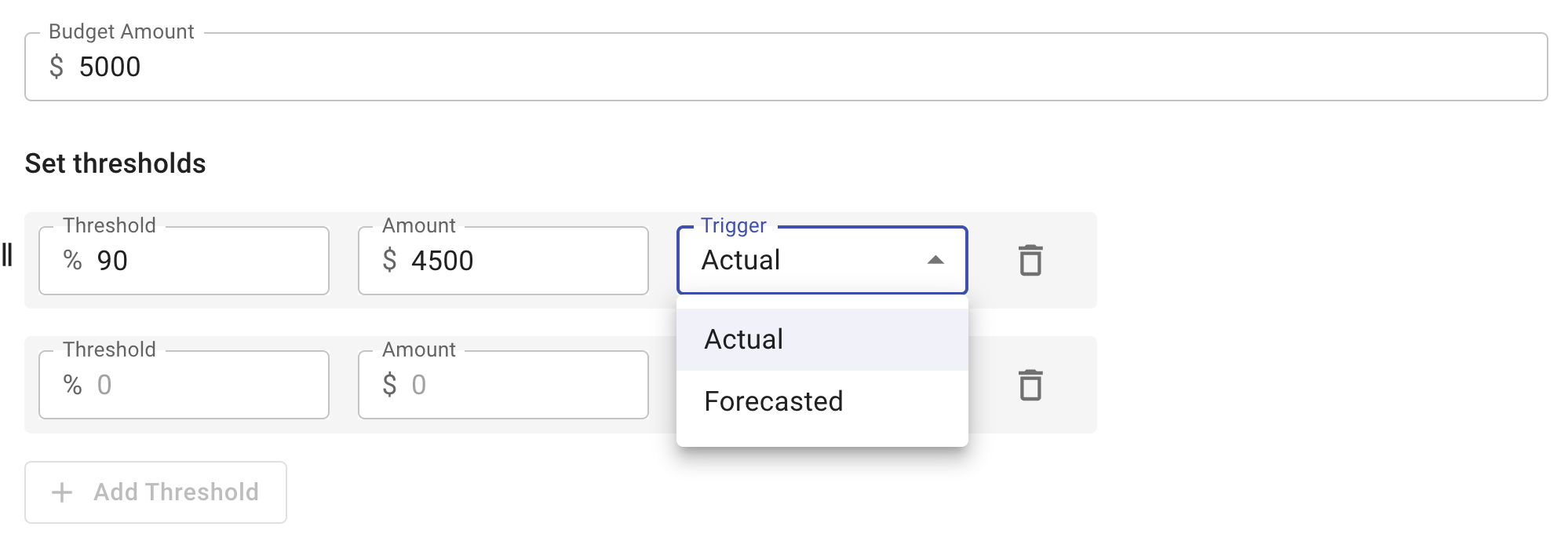The width and height of the screenshot is (1568, 556).
Task: Click the dollar sign in Budget Amount
Action: coord(57,67)
